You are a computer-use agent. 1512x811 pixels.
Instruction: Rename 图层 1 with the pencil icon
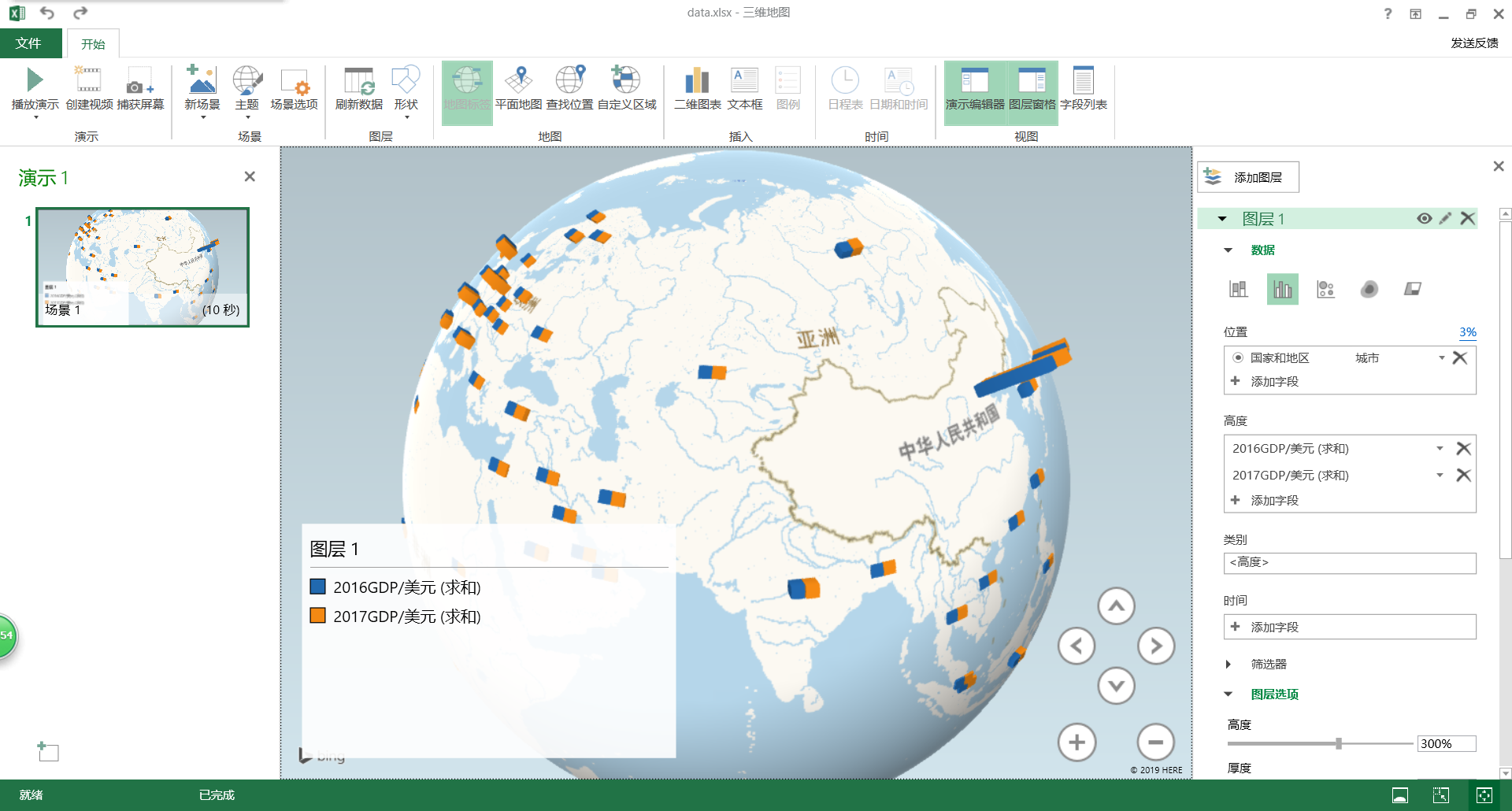point(1445,219)
